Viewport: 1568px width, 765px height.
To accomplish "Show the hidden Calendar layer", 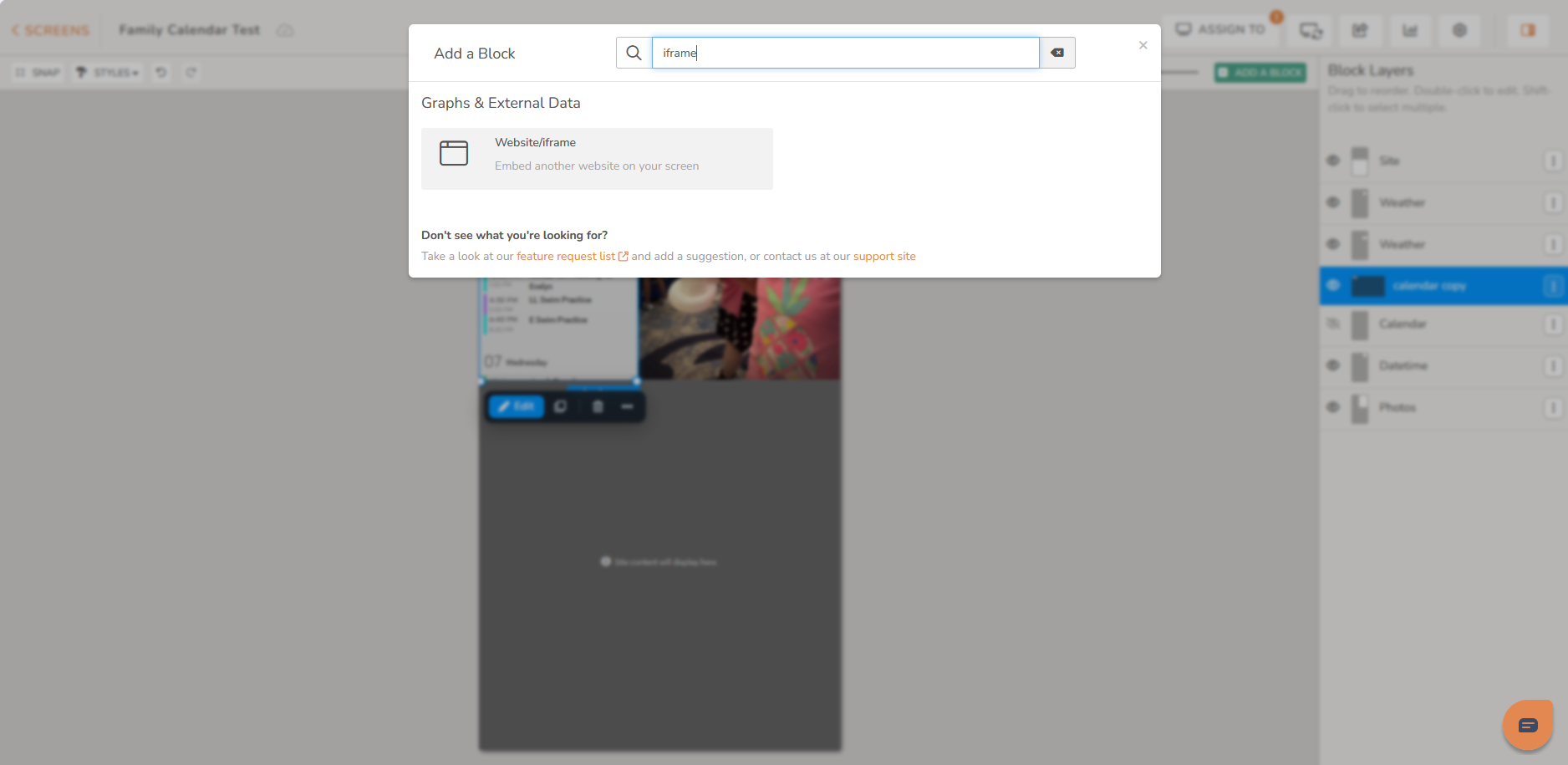I will click(x=1333, y=324).
